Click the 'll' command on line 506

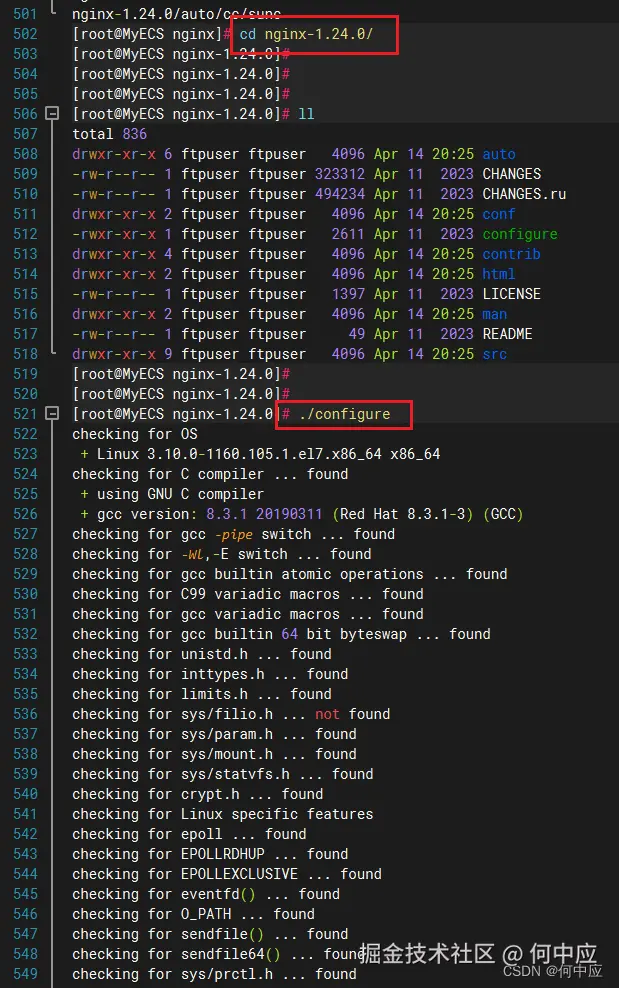click(306, 114)
